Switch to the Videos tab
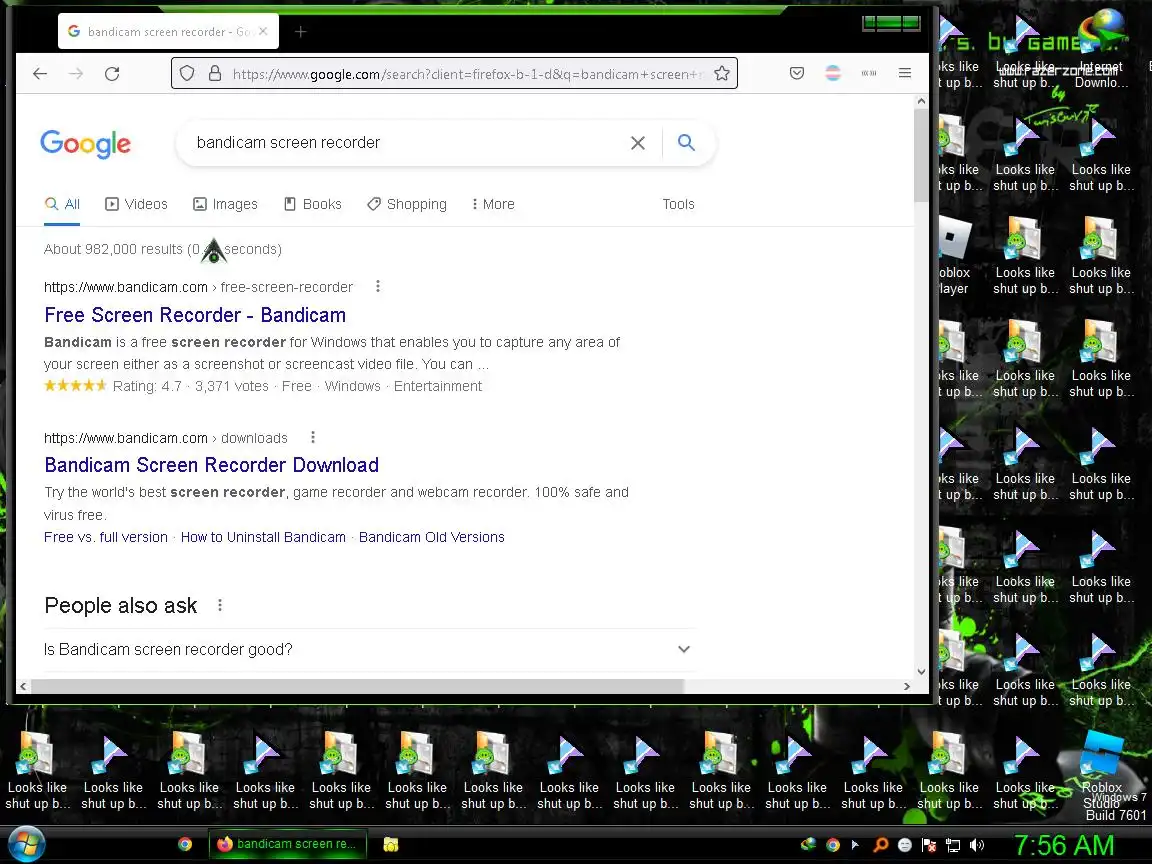 (136, 204)
